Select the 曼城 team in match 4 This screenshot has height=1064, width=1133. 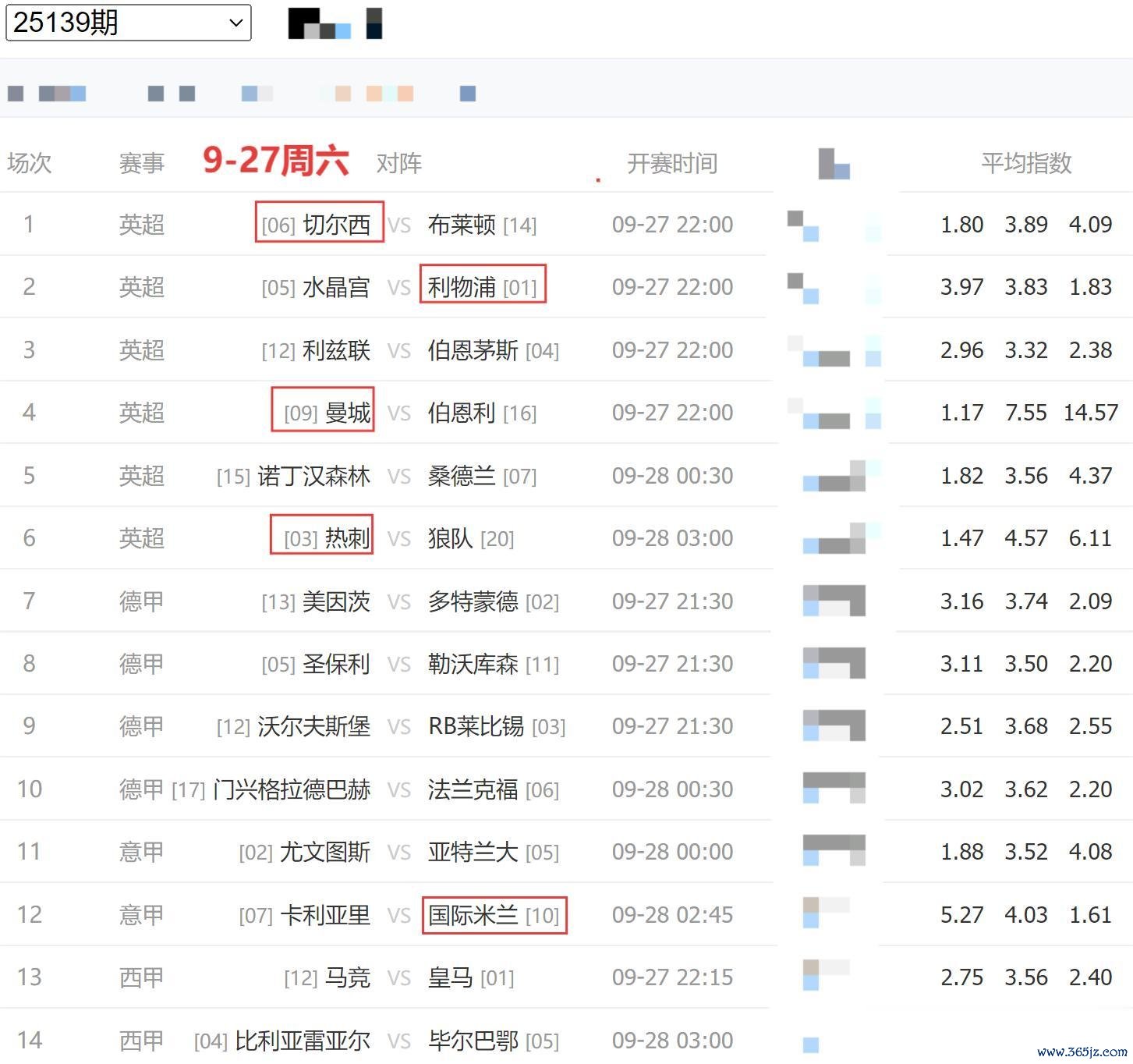pyautogui.click(x=347, y=412)
